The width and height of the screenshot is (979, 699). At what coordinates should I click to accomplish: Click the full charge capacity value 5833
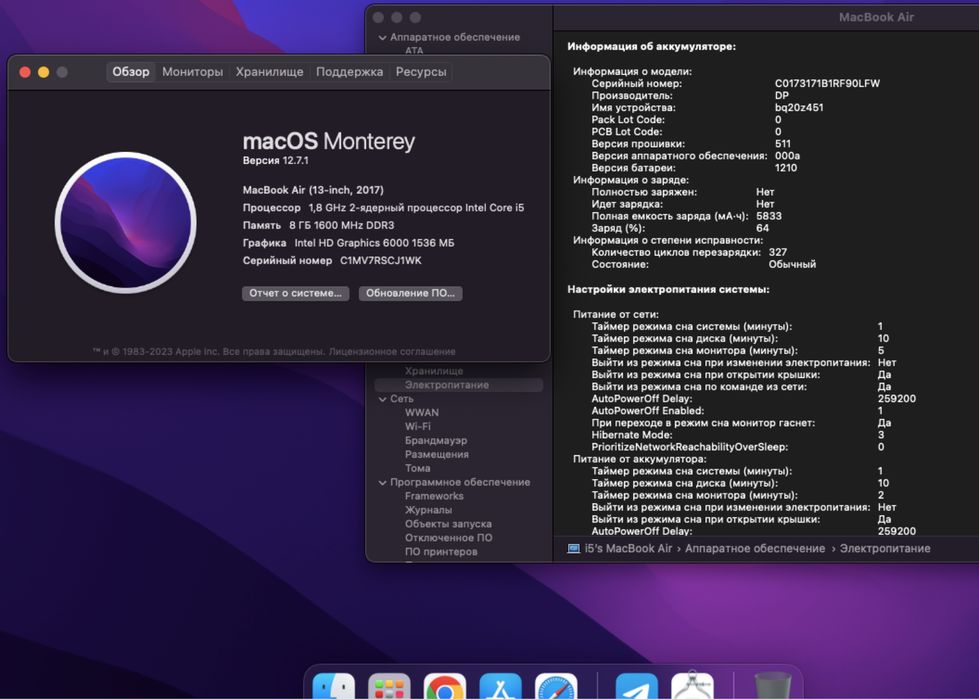(769, 216)
